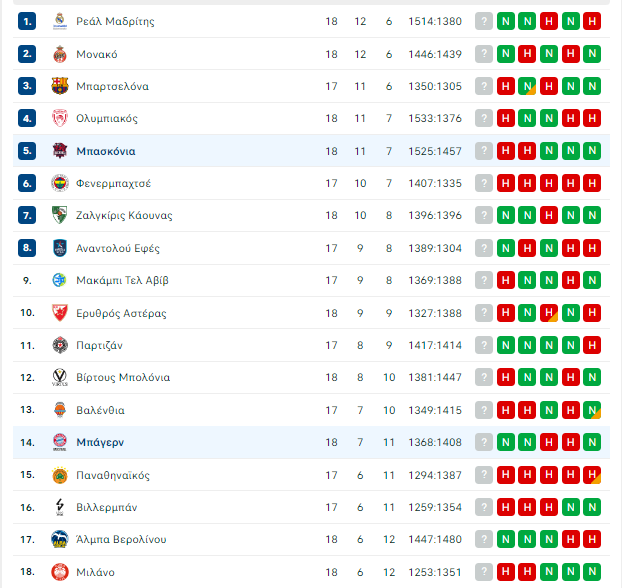Click Παναθηναϊκός latest loss badge with orange corner
The height and width of the screenshot is (588, 622).
(592, 475)
